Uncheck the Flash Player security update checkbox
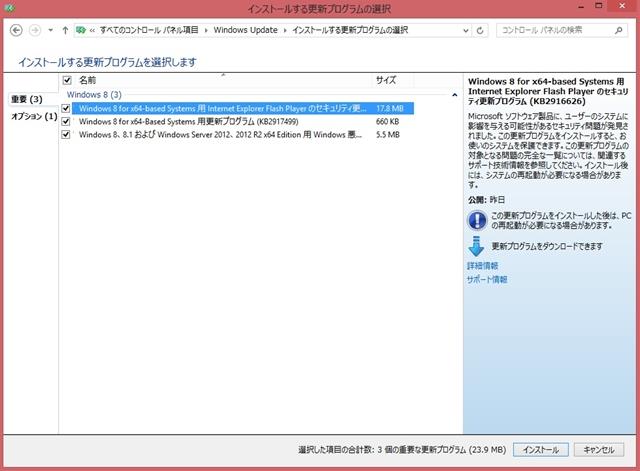The height and width of the screenshot is (471, 640). pyautogui.click(x=66, y=108)
